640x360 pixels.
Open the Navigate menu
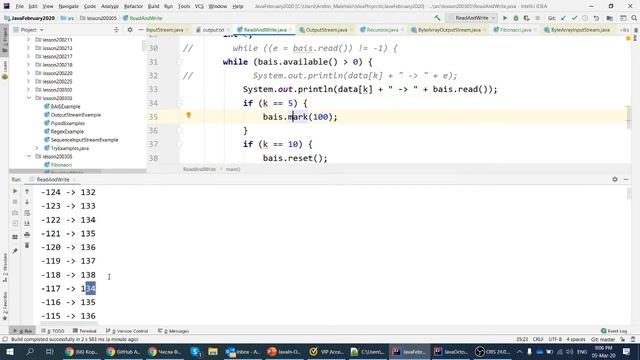(68, 6)
